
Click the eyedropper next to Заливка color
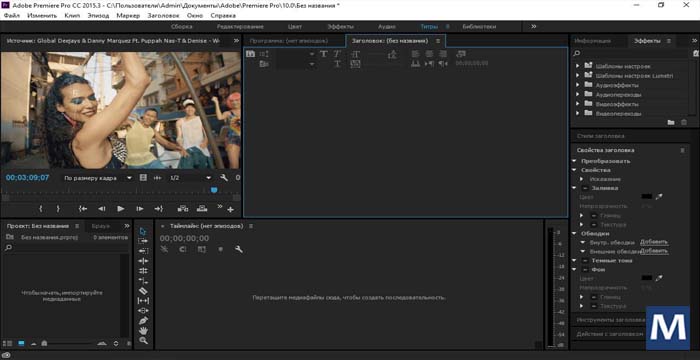659,197
